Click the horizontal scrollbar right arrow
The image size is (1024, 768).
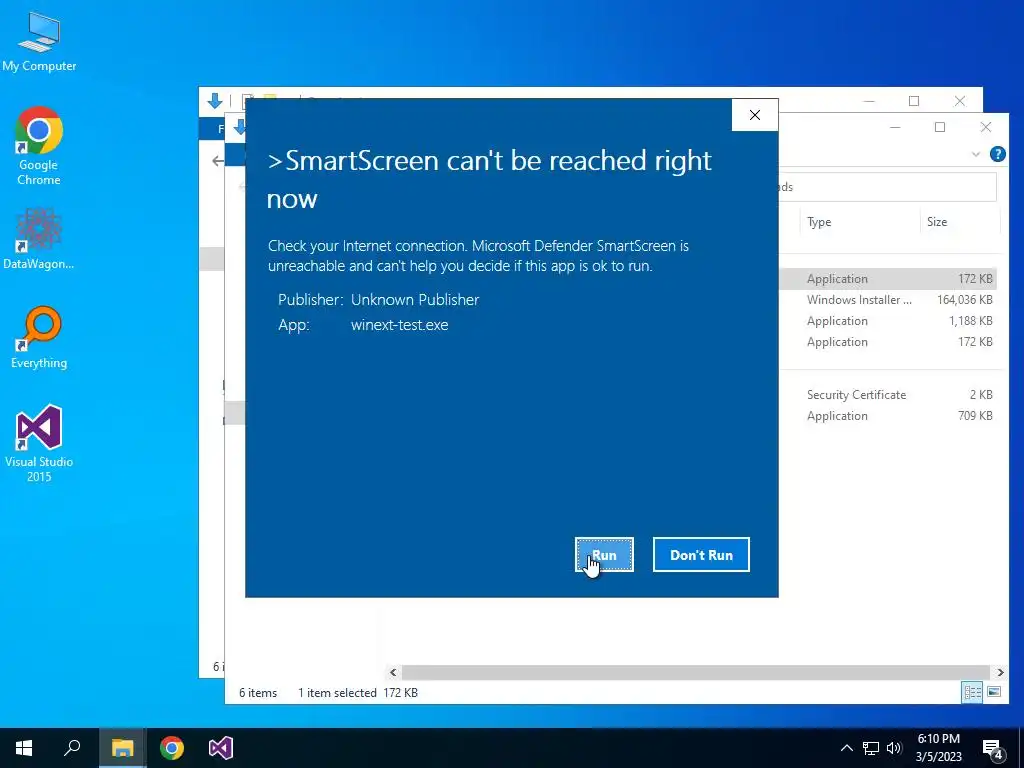point(1000,672)
